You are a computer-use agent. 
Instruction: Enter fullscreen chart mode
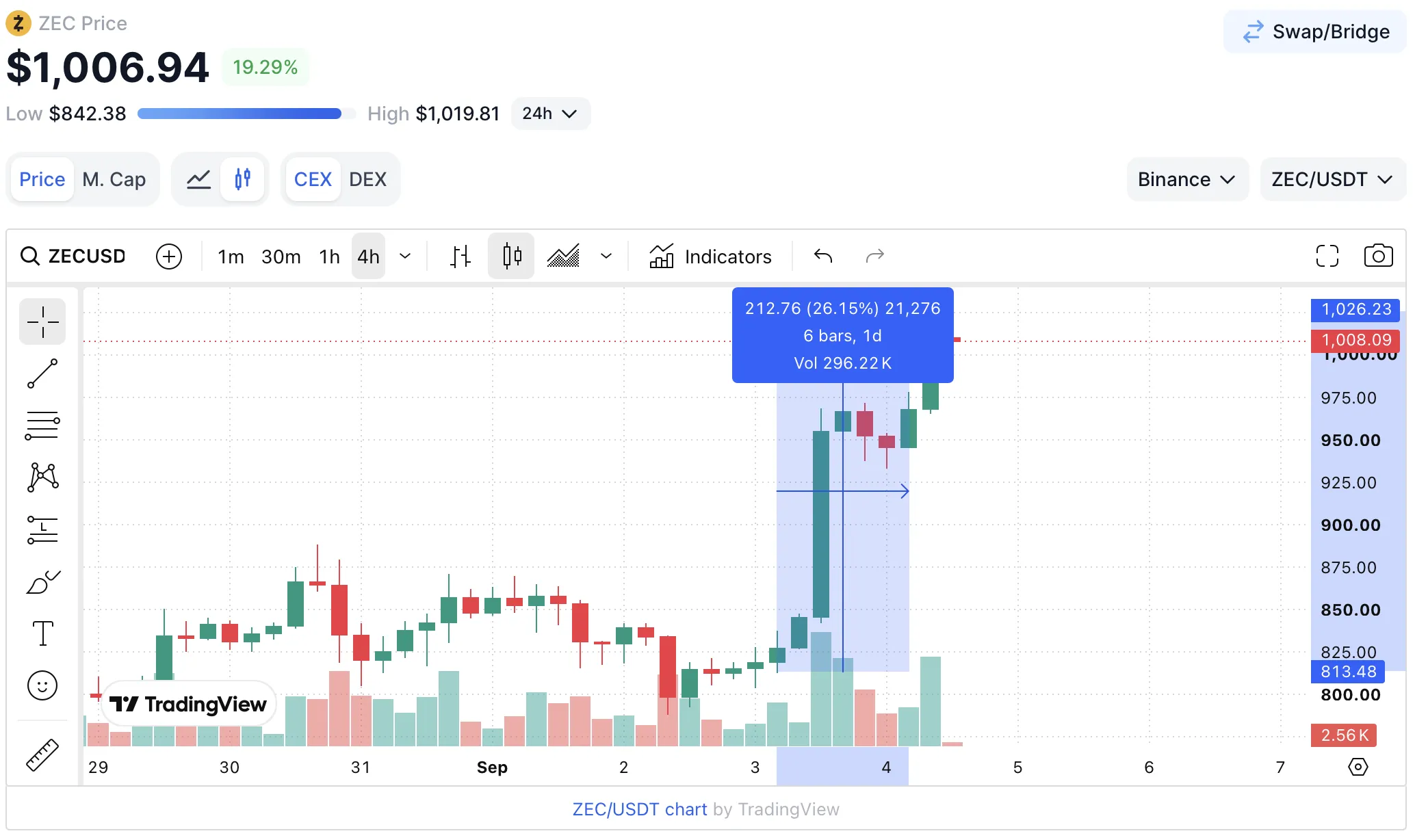(x=1327, y=257)
